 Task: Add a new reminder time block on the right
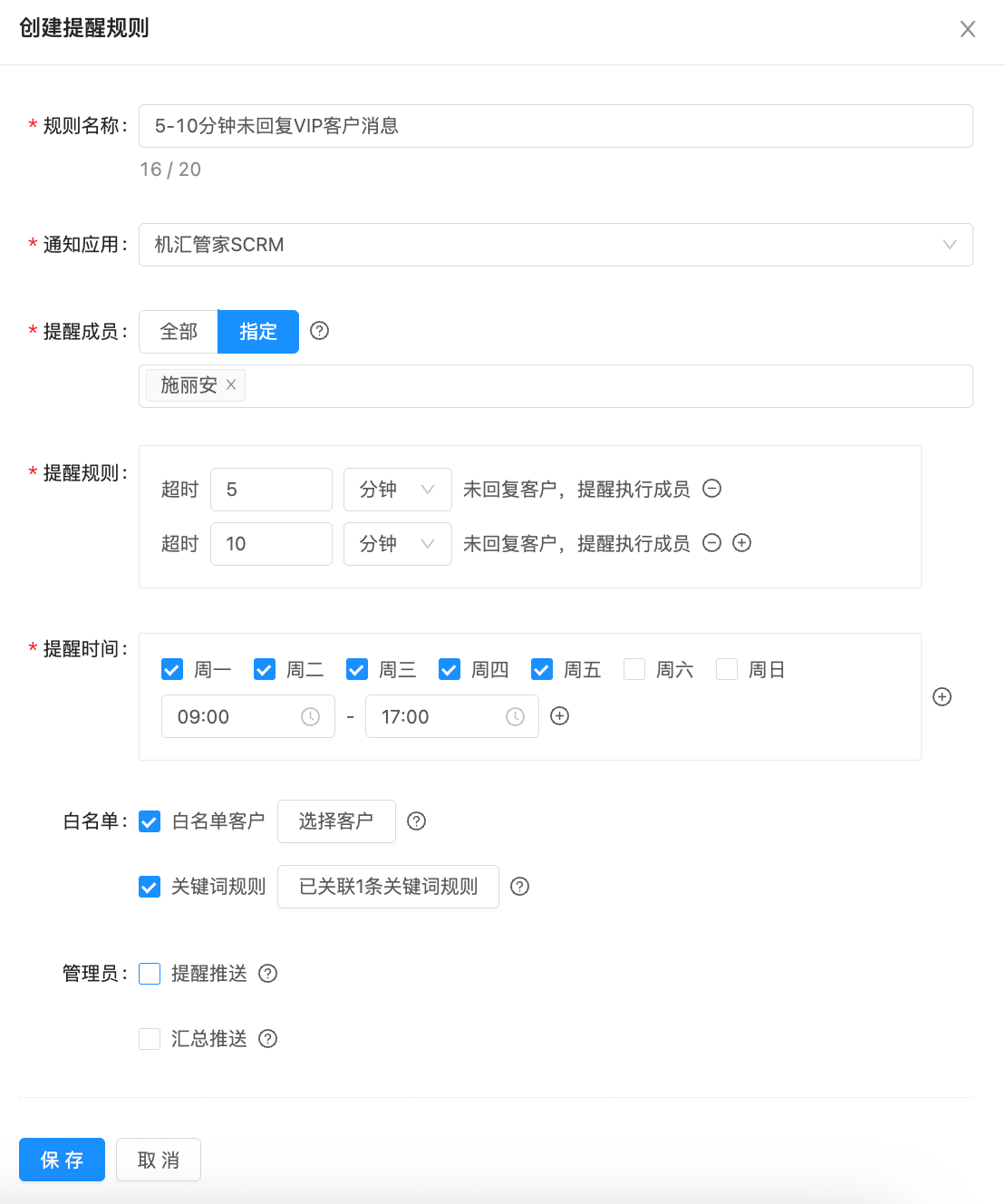pos(943,696)
